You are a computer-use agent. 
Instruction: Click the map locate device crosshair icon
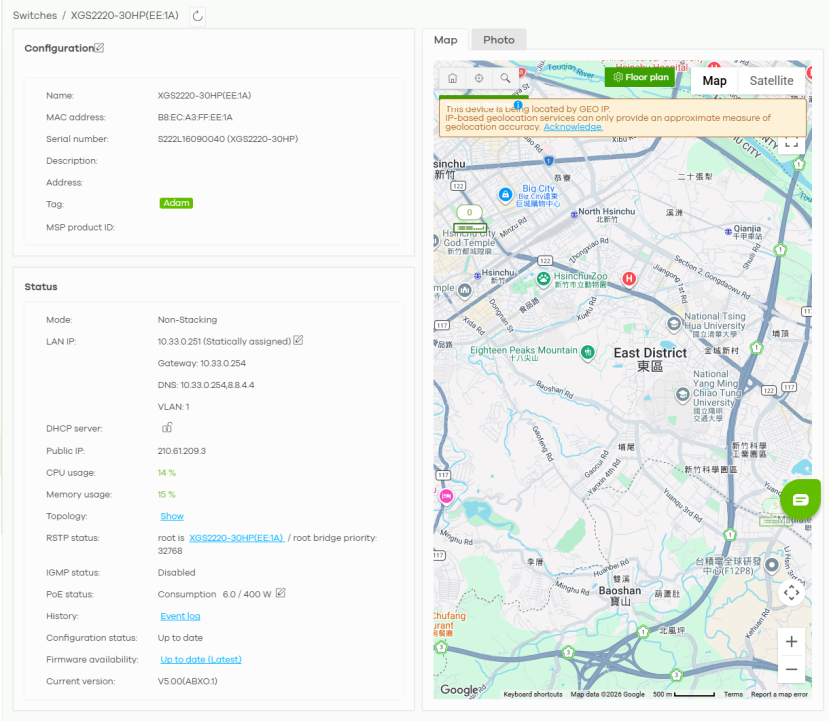coord(479,78)
